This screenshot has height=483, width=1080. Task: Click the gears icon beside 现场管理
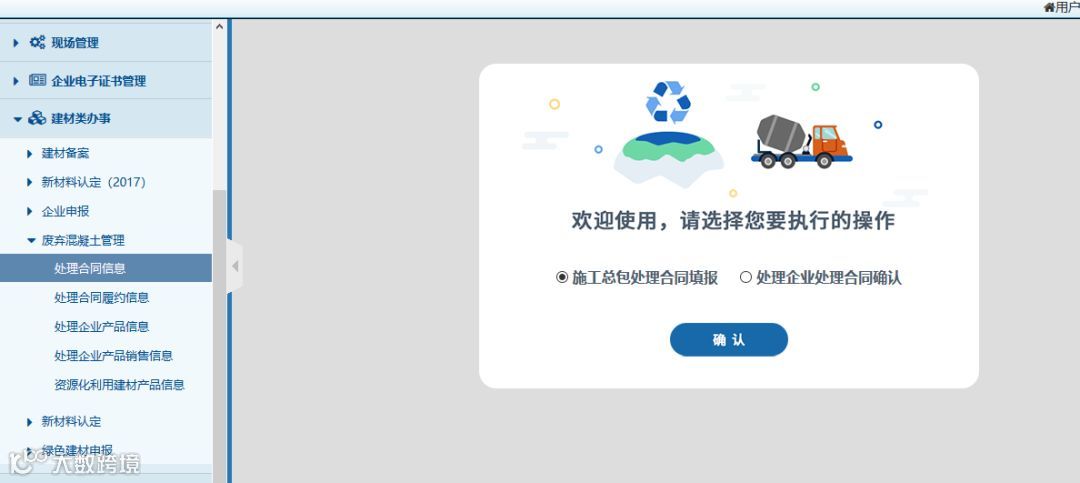(37, 42)
